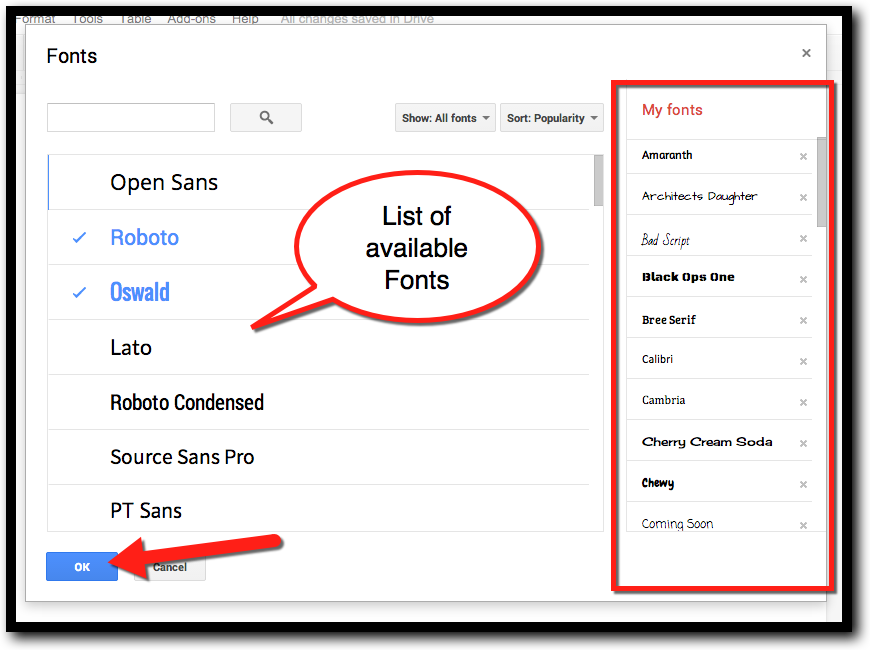Remove Coming Soon from My fonts

[x=803, y=526]
